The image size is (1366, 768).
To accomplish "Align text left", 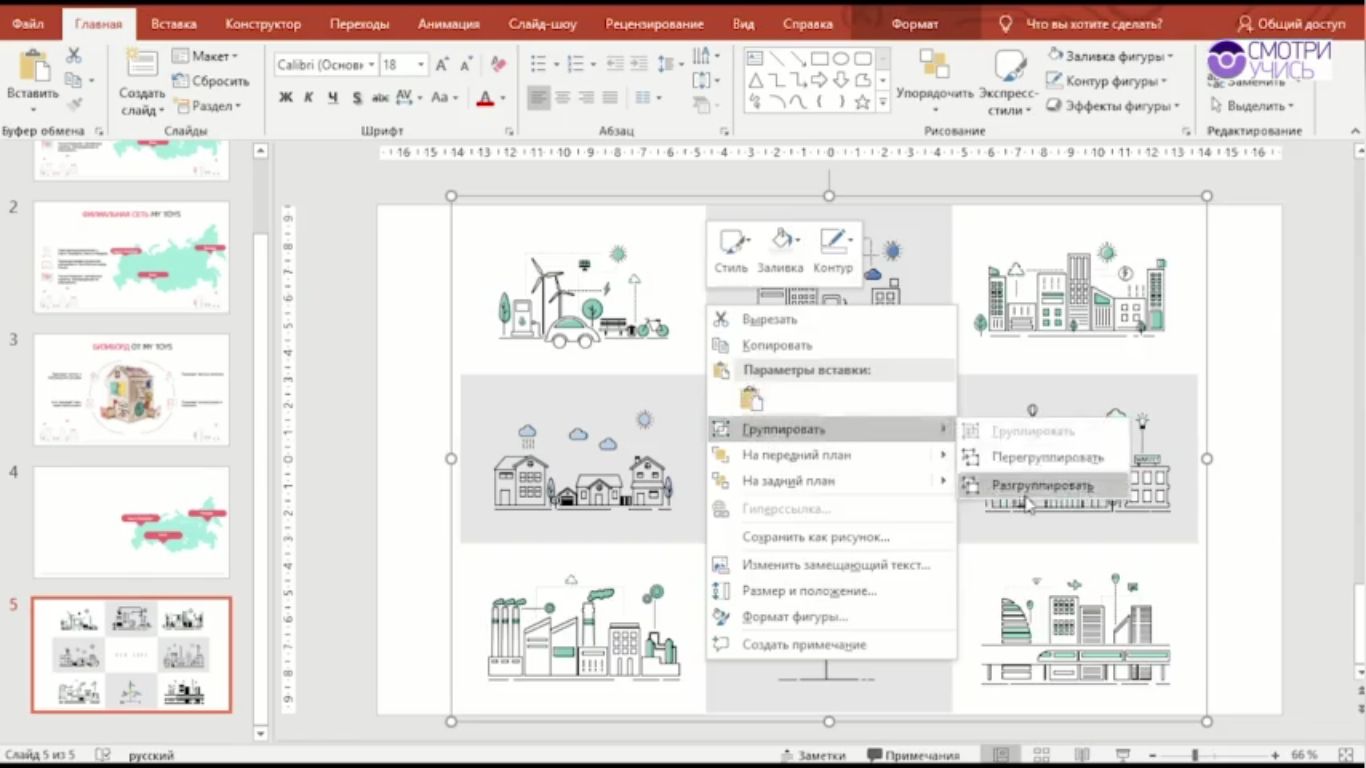I will pos(539,97).
